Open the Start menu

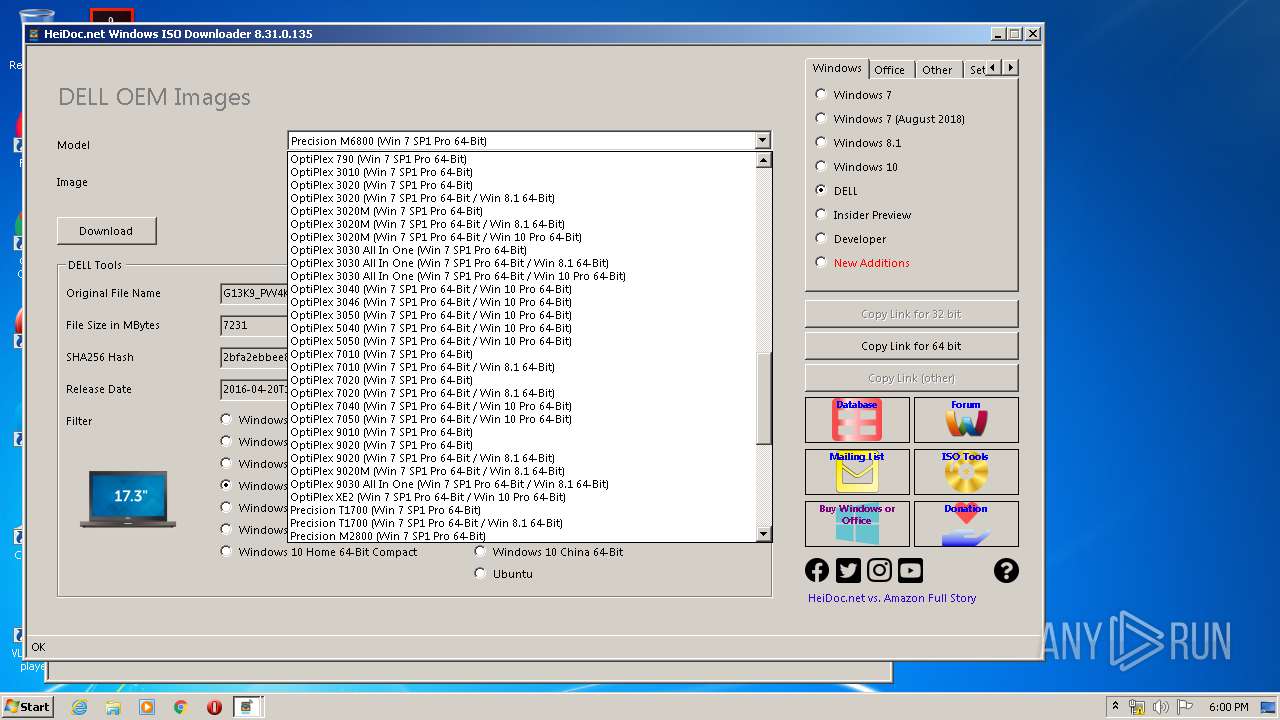(27, 707)
